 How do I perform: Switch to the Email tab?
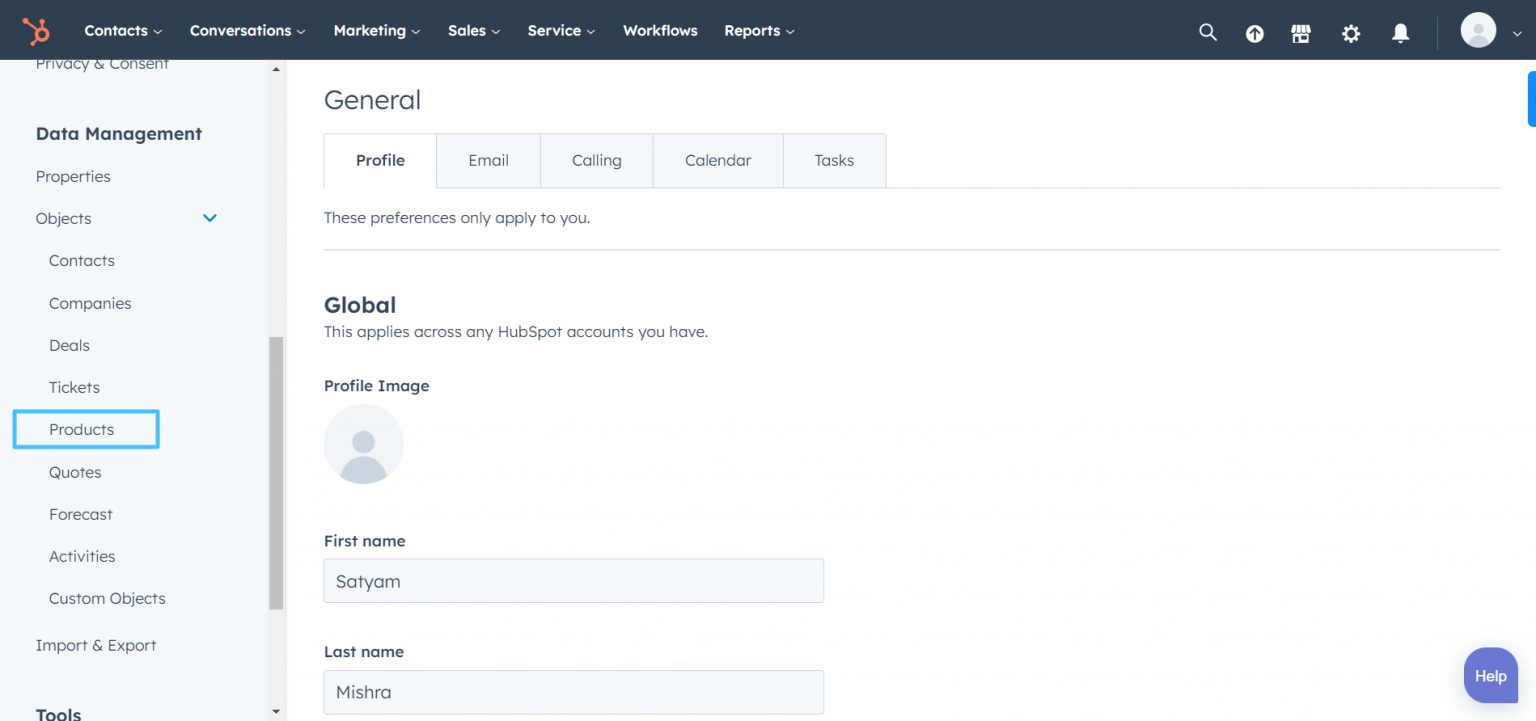[x=488, y=160]
